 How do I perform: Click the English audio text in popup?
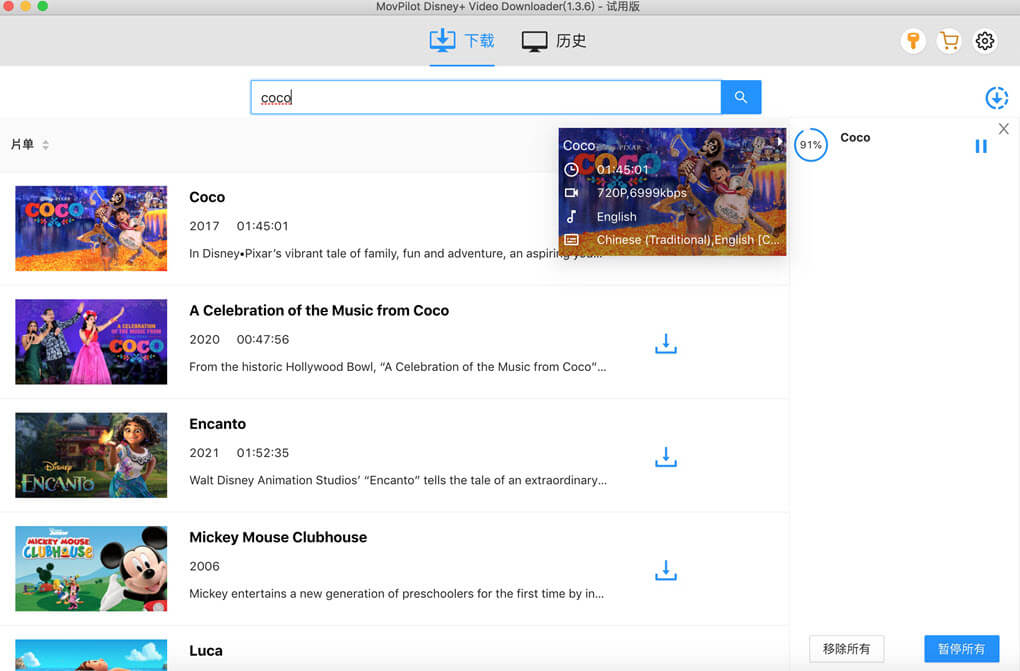click(x=617, y=217)
